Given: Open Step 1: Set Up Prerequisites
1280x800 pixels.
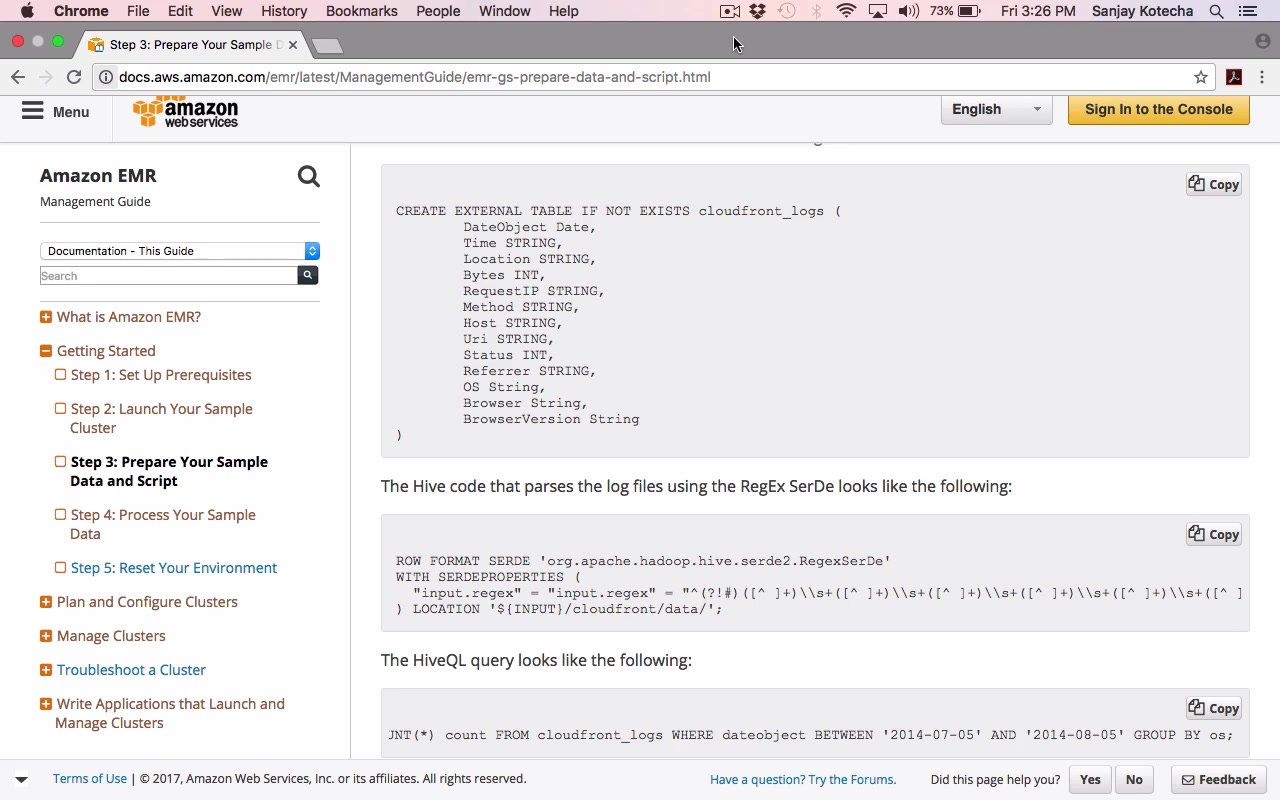Looking at the screenshot, I should [x=161, y=375].
